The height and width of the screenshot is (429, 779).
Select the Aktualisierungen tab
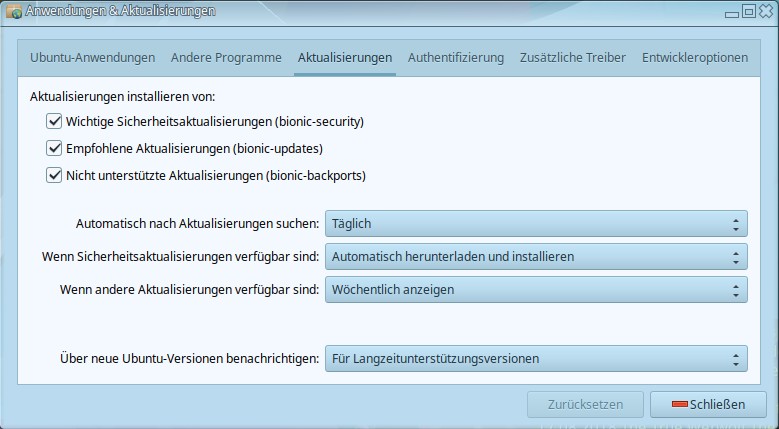tap(345, 58)
